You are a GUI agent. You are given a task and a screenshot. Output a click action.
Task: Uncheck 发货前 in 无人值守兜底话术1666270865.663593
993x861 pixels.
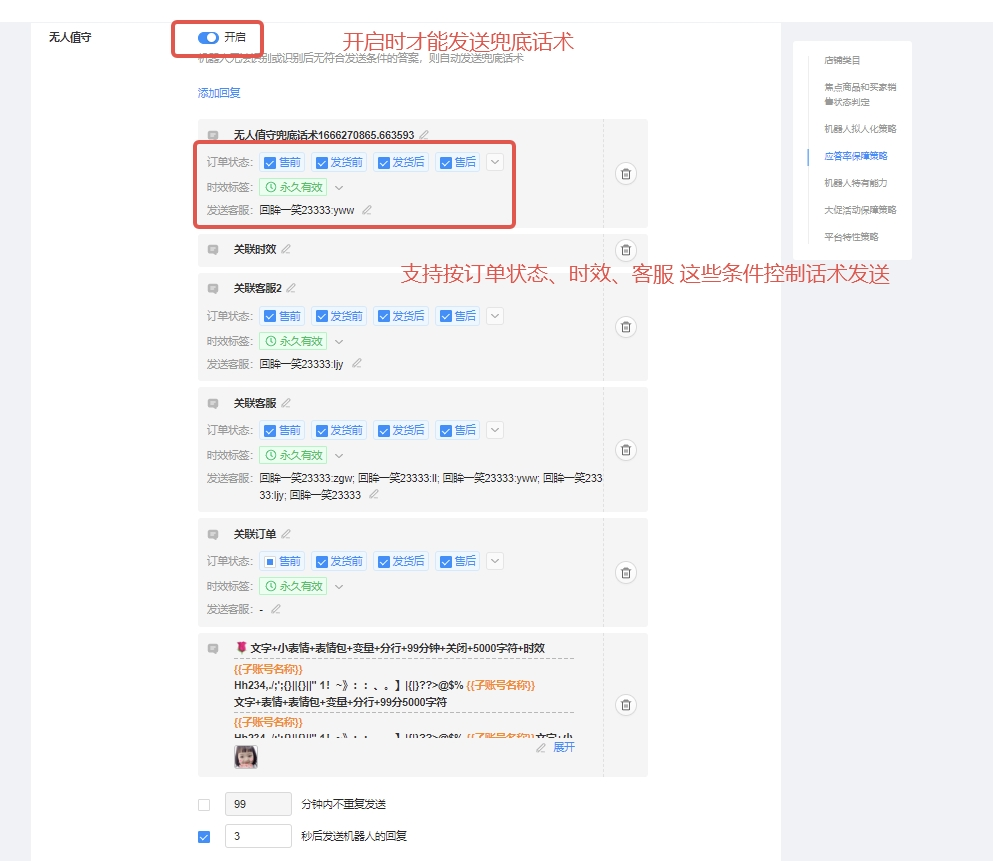tap(322, 163)
